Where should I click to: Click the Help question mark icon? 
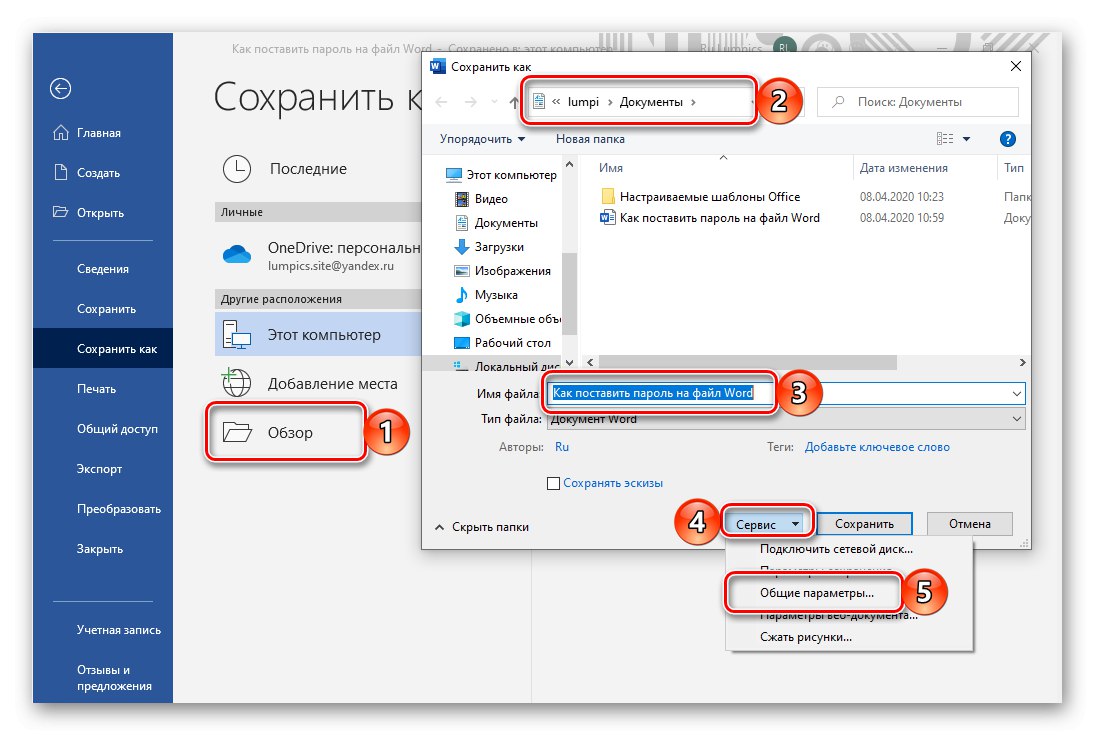(1007, 138)
